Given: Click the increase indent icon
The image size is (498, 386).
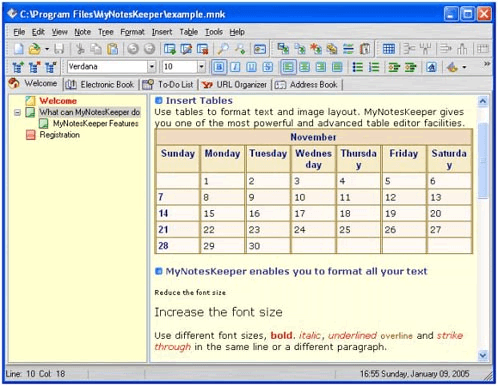Looking at the screenshot, I should [411, 67].
